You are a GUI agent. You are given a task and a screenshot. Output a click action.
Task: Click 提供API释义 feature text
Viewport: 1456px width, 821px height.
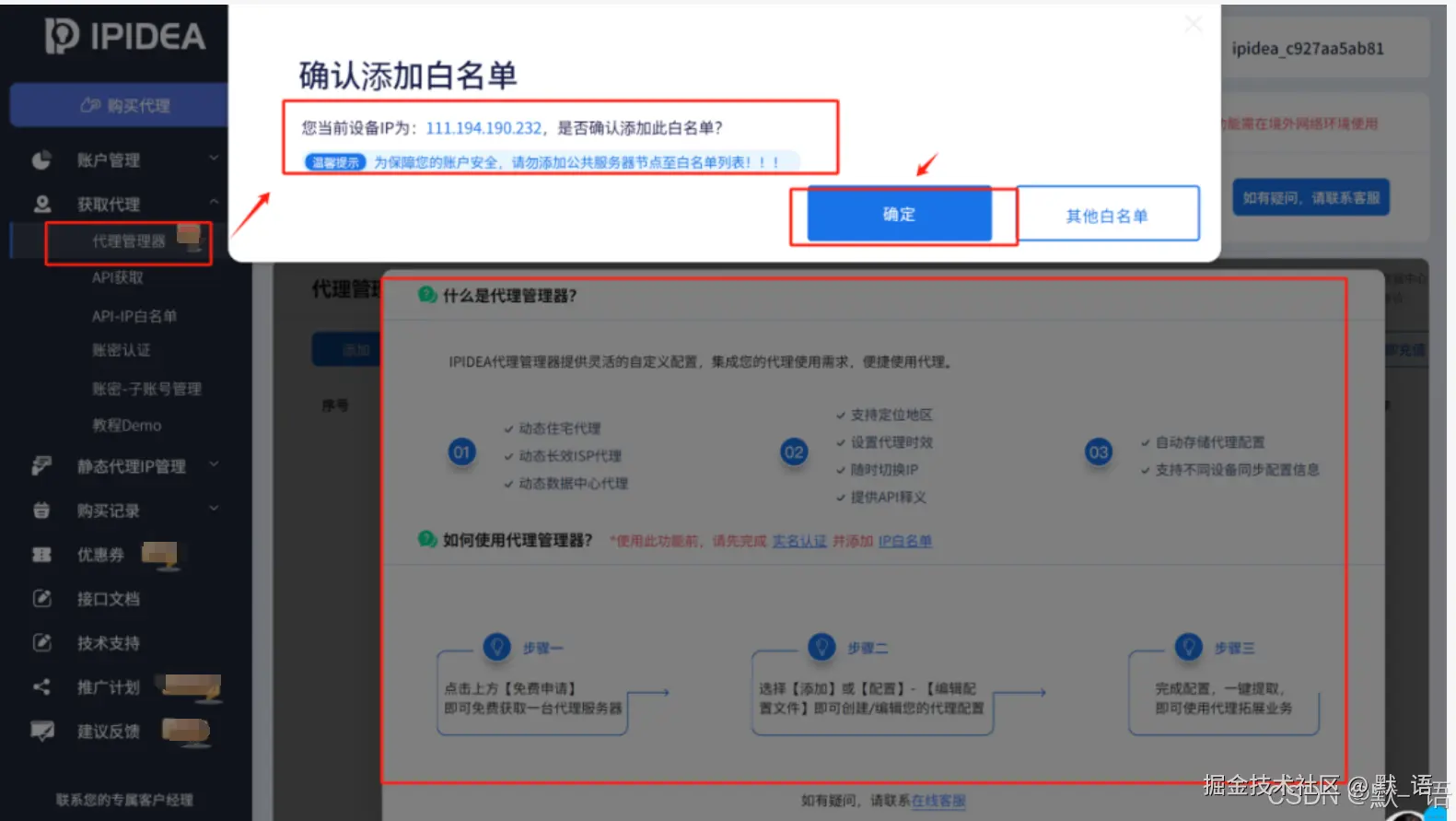[x=889, y=498]
